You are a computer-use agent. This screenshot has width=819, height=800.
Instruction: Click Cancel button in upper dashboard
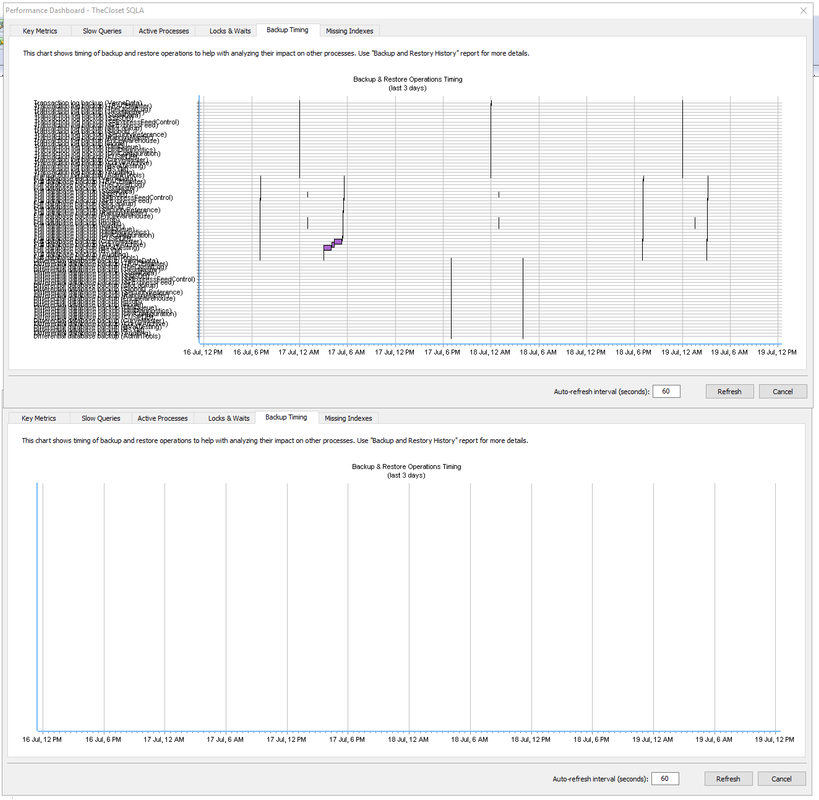(x=782, y=392)
